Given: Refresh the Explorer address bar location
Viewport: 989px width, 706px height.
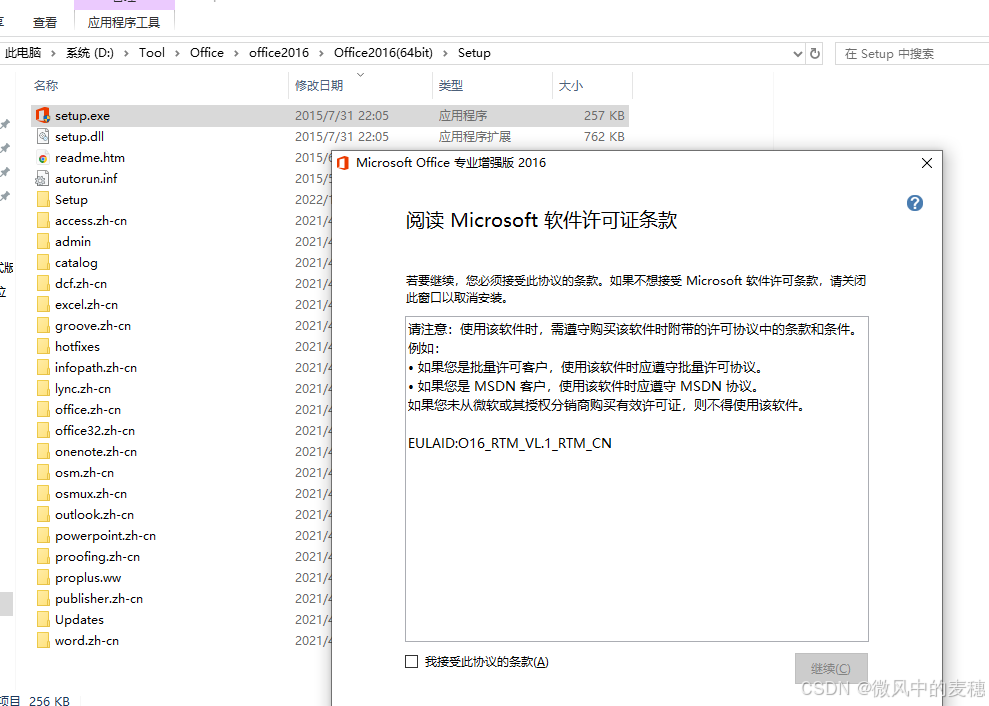Looking at the screenshot, I should click(815, 54).
